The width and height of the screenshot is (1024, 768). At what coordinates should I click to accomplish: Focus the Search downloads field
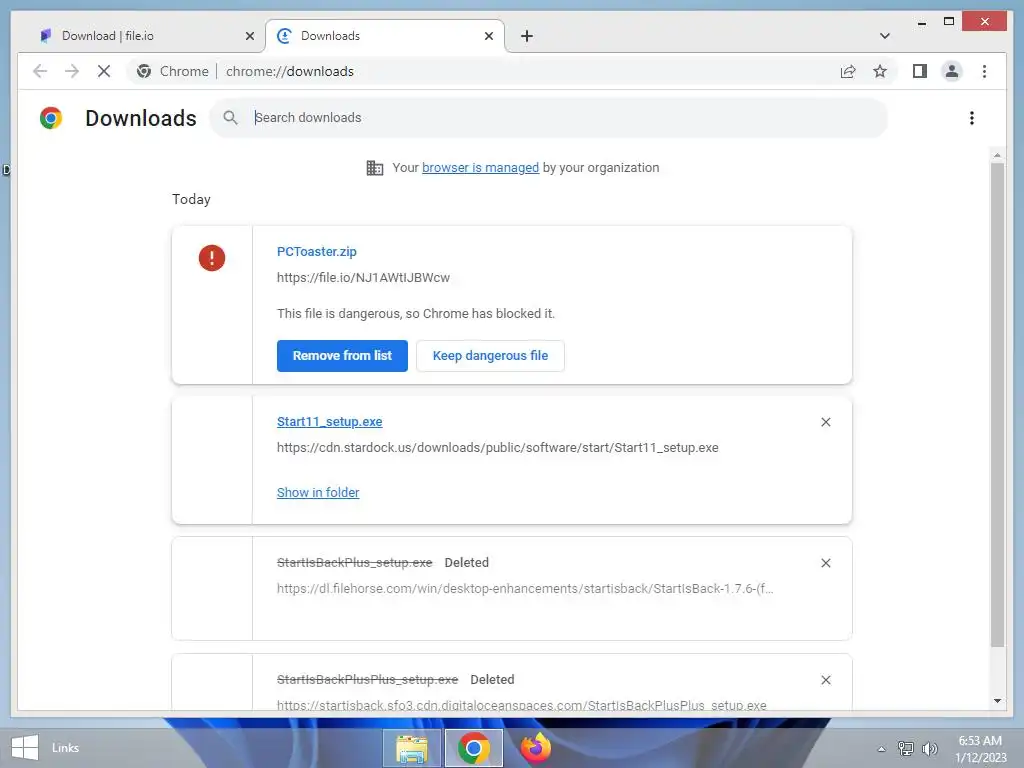coord(549,118)
